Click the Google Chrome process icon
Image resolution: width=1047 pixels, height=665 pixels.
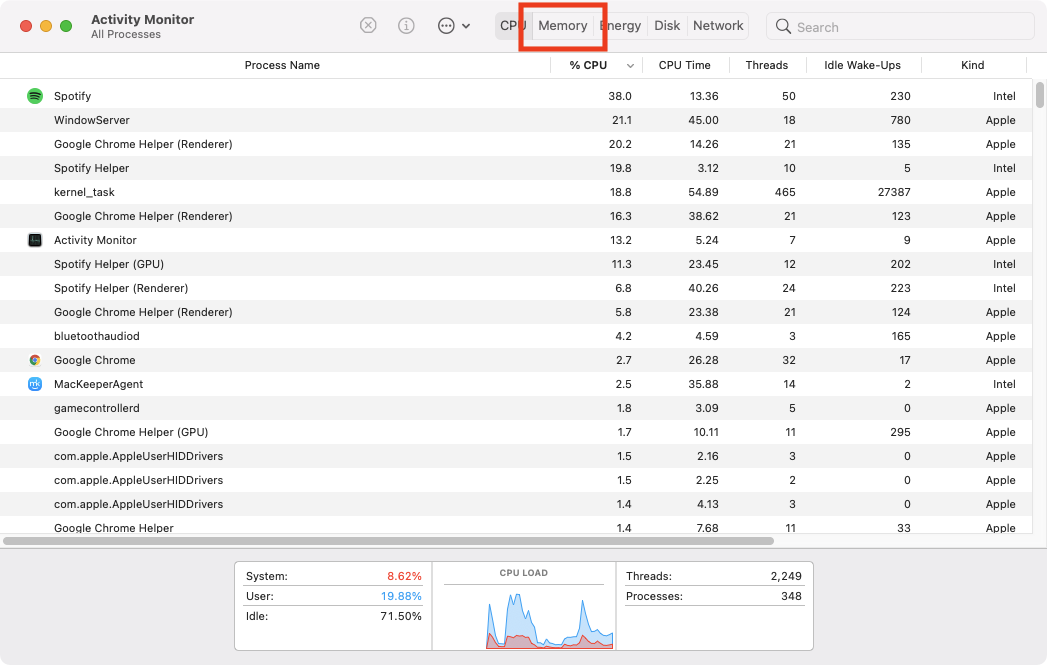[x=35, y=361]
